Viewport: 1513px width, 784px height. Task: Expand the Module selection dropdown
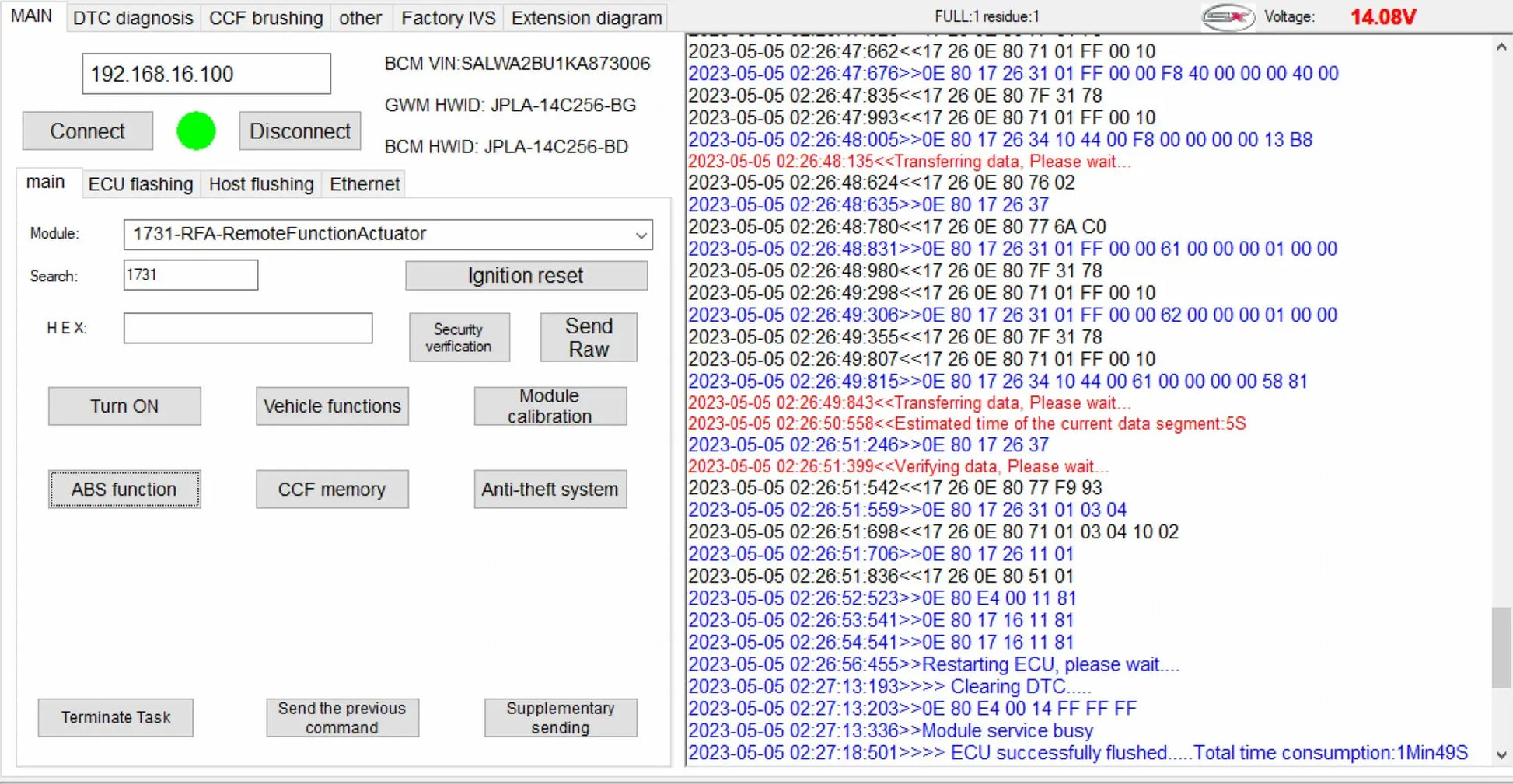[639, 234]
